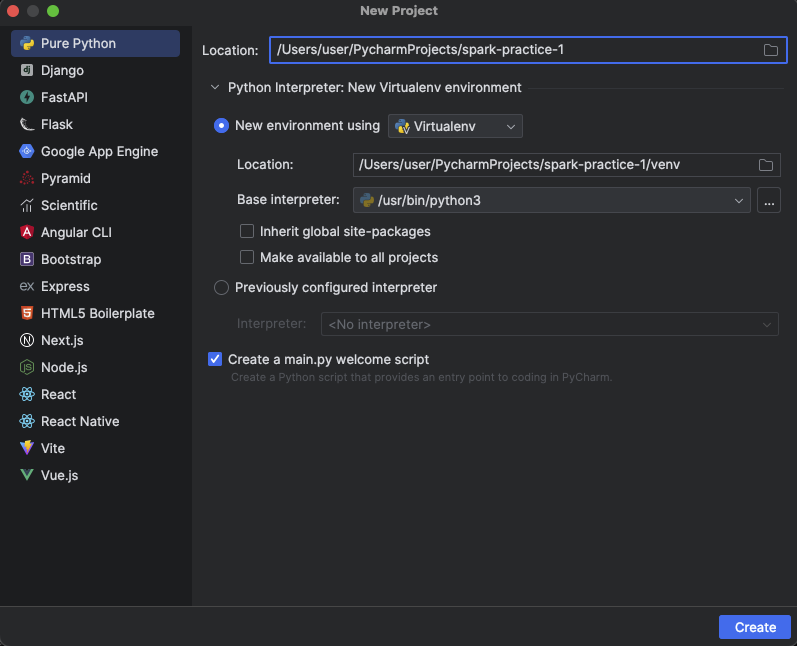Viewport: 797px width, 646px height.
Task: Choose the HTML5 Boilerplate icon
Action: pyautogui.click(x=26, y=313)
